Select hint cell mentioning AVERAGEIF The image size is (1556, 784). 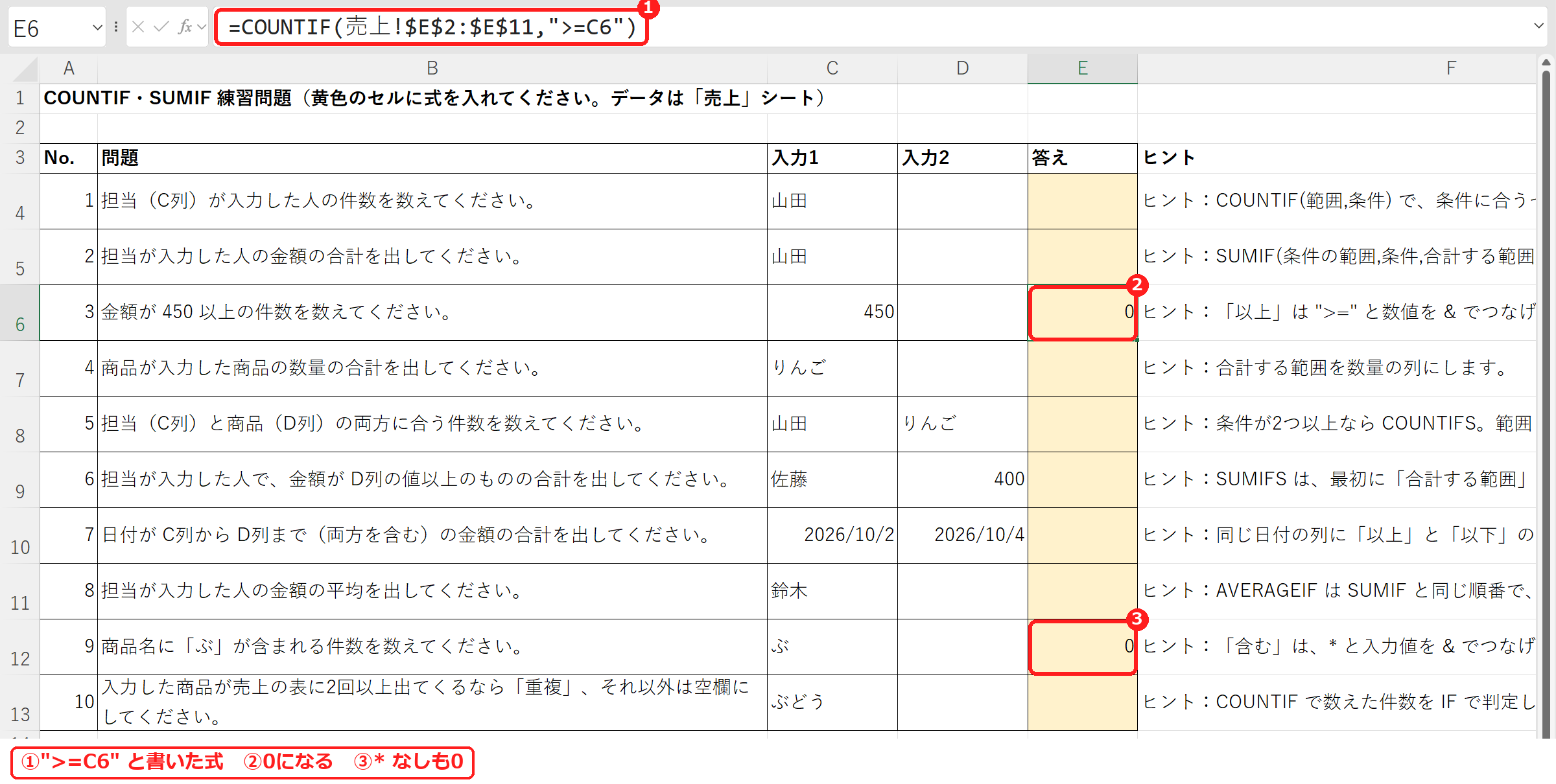click(1337, 592)
